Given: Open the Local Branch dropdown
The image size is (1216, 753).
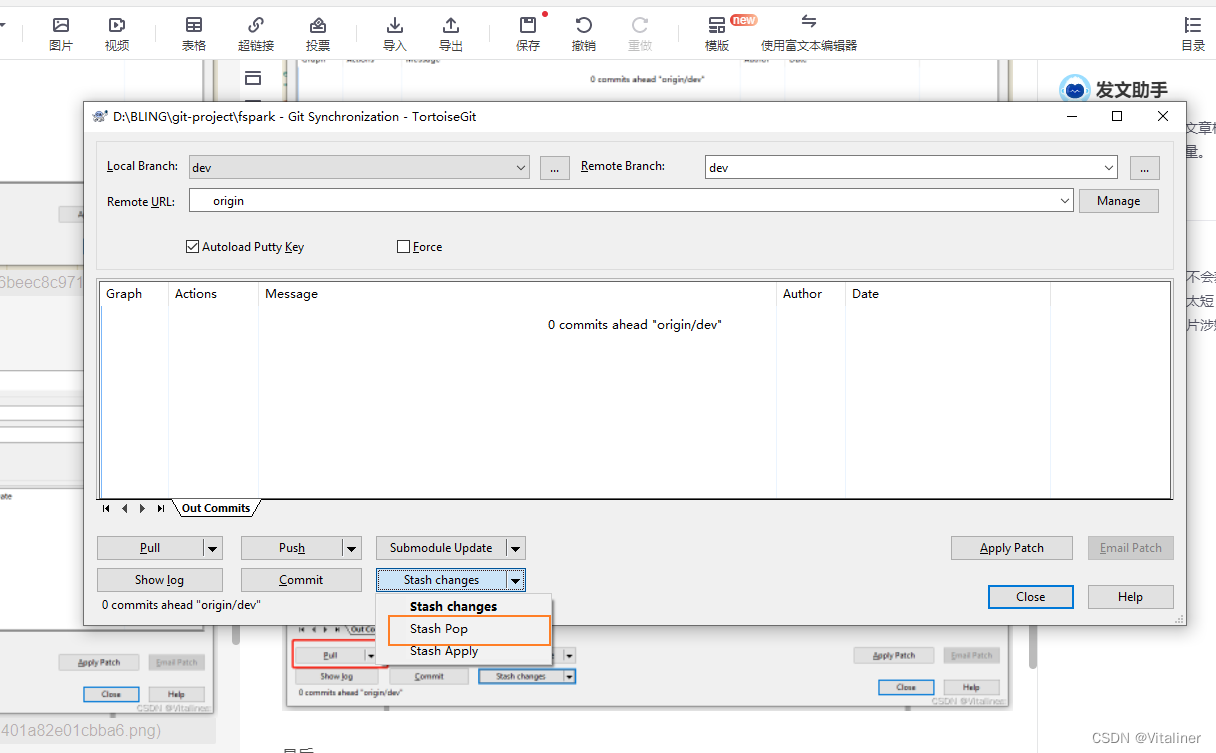Looking at the screenshot, I should [x=521, y=167].
